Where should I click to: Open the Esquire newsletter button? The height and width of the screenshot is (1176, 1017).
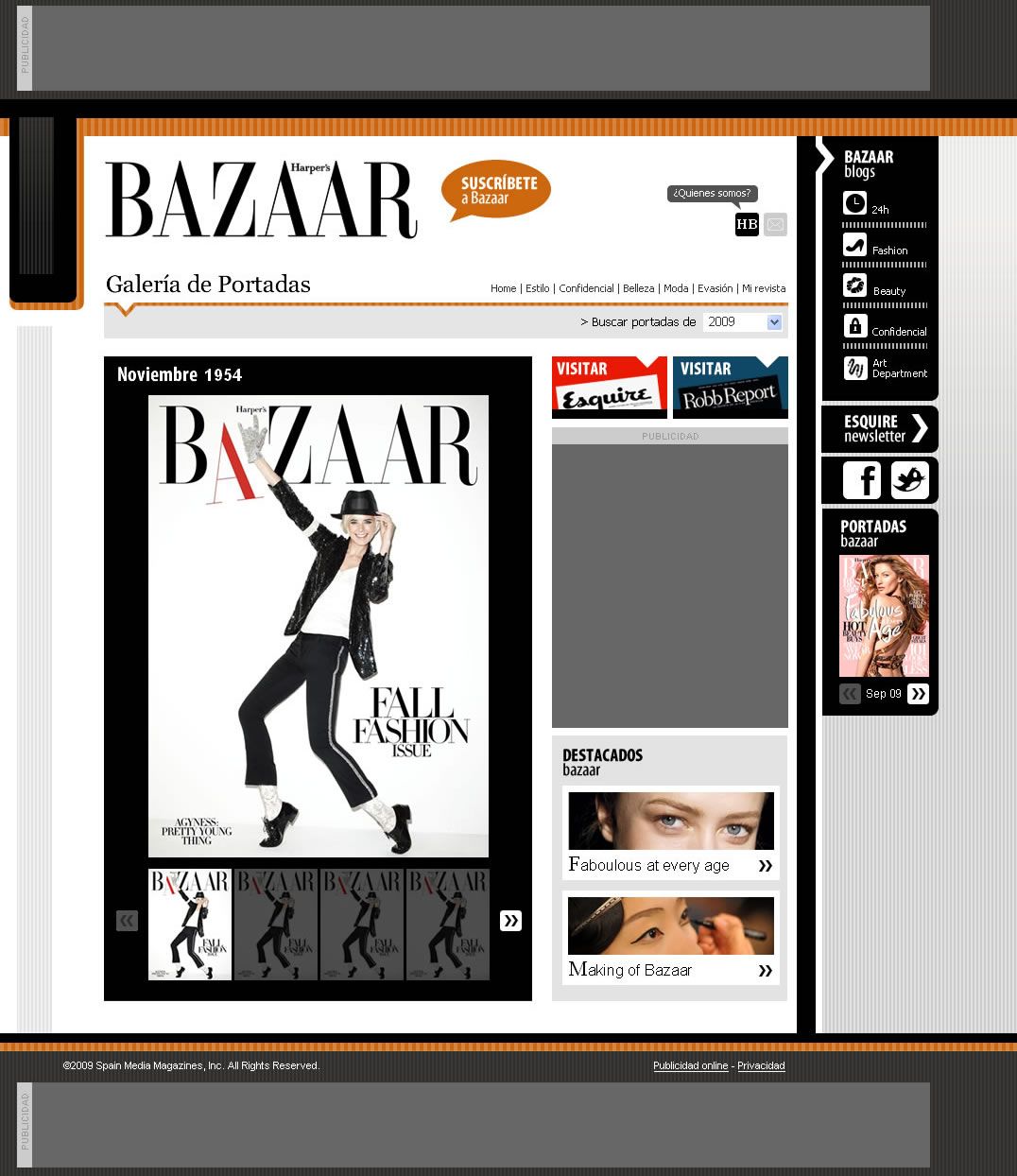pos(880,429)
